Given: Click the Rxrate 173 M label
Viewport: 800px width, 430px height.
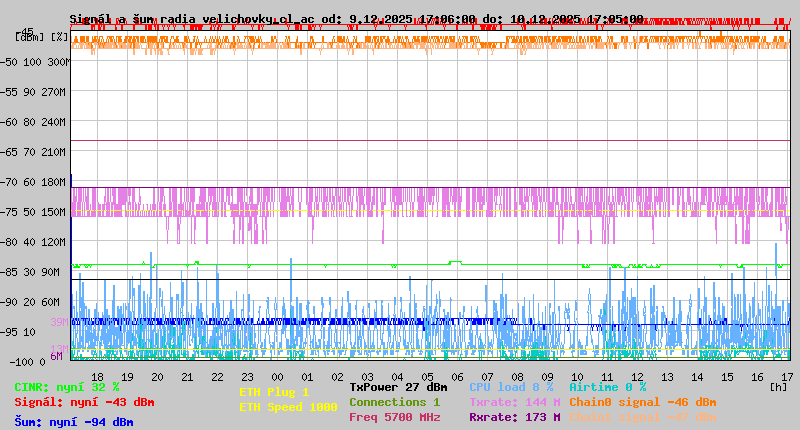Looking at the screenshot, I should tap(514, 417).
